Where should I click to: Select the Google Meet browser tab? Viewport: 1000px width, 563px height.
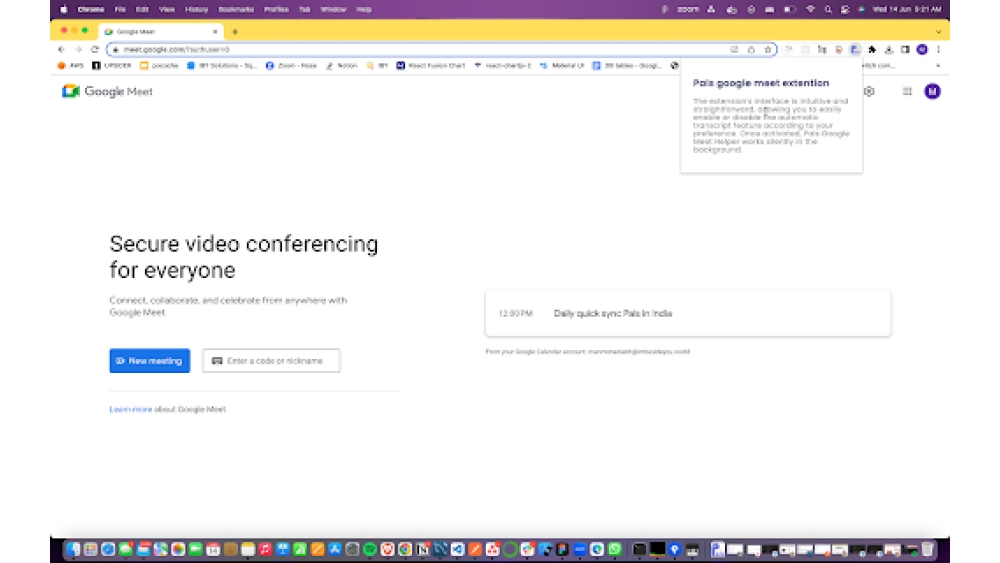pos(161,31)
